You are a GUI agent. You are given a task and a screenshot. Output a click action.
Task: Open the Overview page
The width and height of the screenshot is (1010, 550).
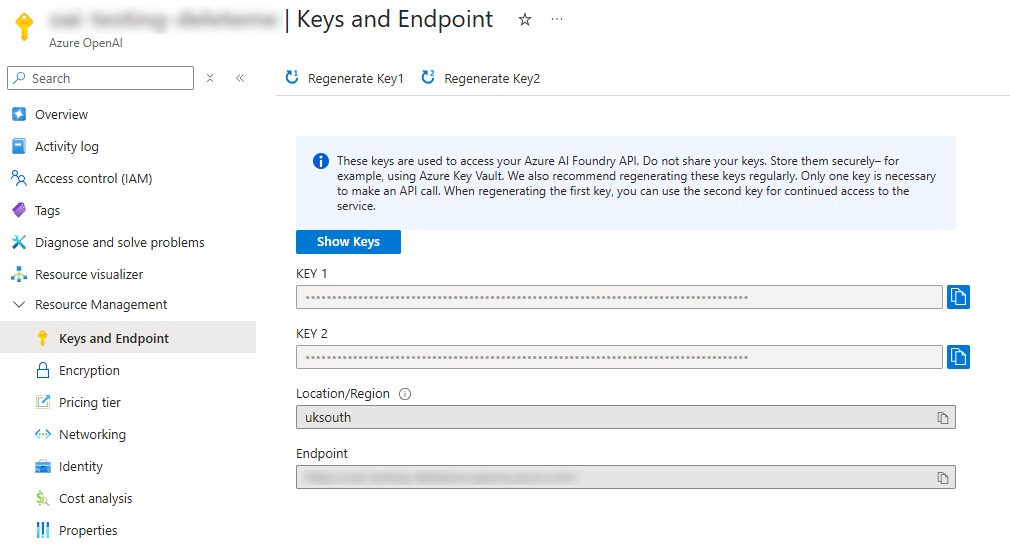click(61, 115)
